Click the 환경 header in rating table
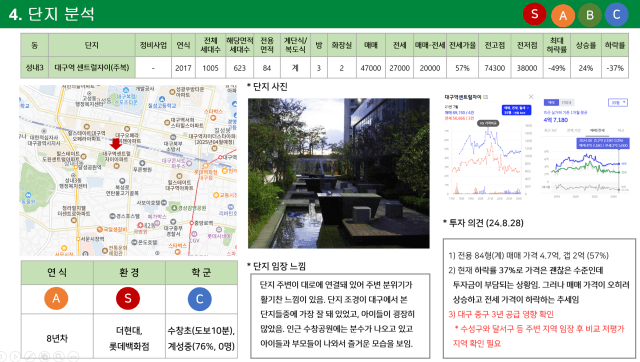 [129, 272]
